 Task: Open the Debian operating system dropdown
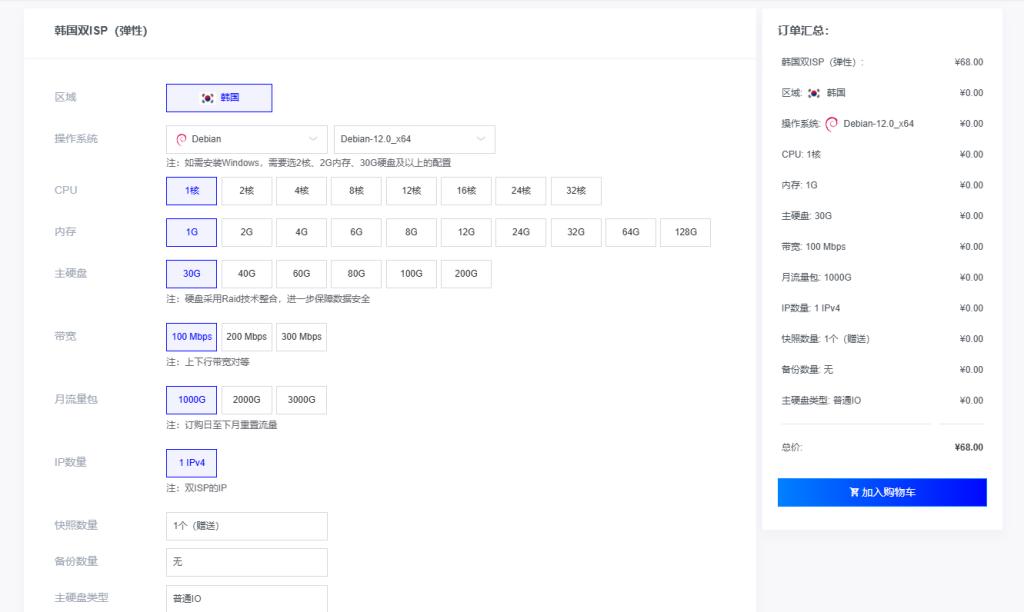click(x=245, y=139)
